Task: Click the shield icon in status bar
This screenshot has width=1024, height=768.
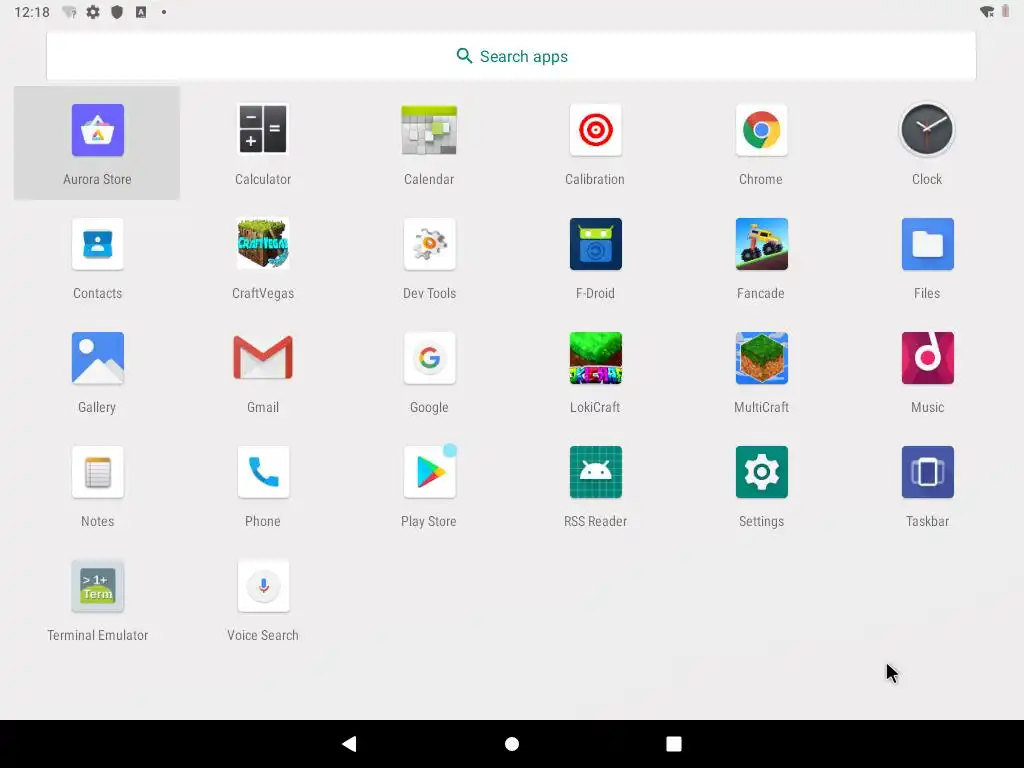Action: tap(117, 12)
